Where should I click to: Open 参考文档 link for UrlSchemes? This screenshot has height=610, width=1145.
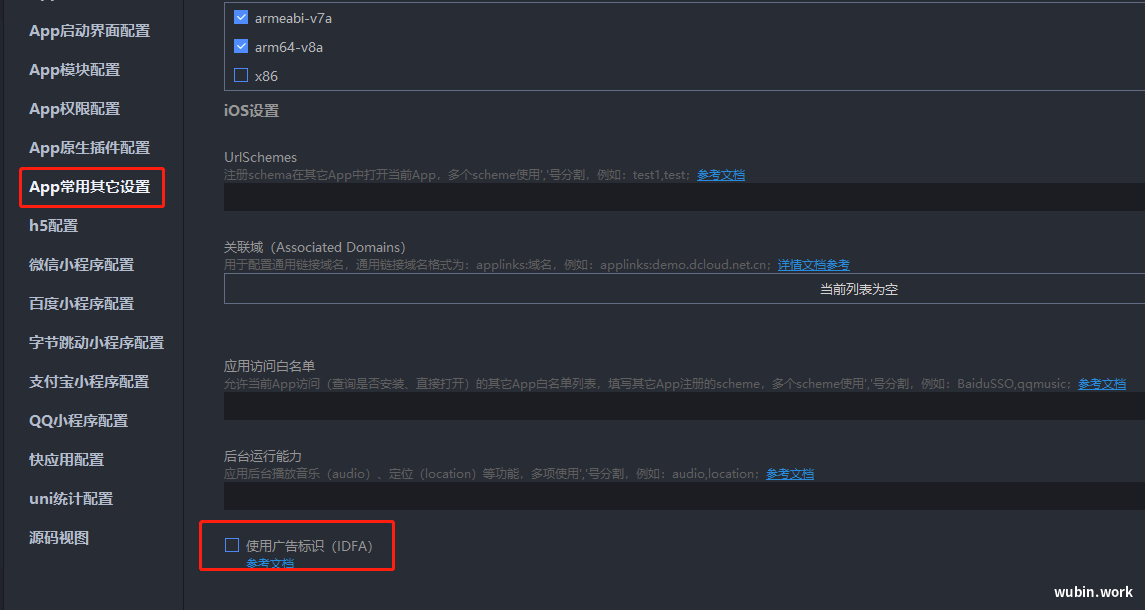point(721,175)
